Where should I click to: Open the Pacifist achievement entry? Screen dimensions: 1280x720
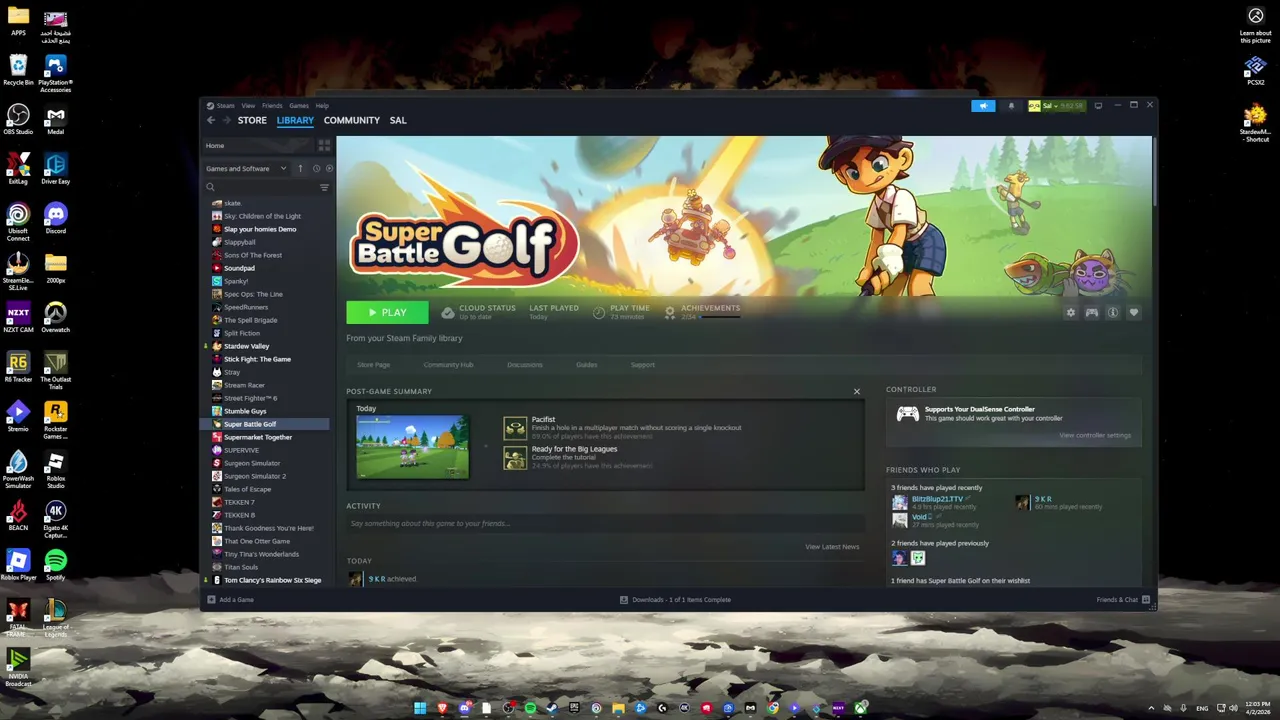(622, 428)
